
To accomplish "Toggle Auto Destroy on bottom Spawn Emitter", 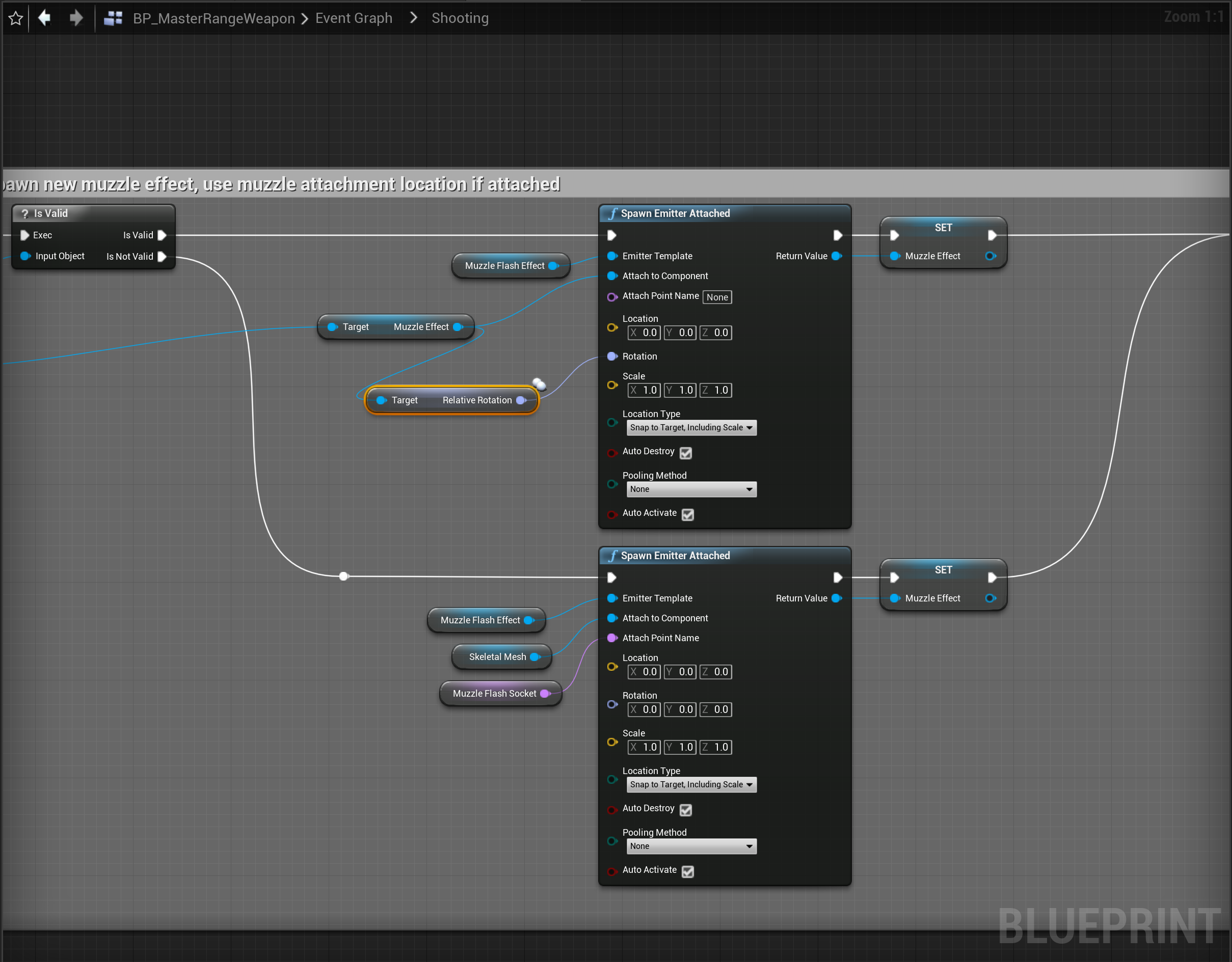I will pyautogui.click(x=685, y=810).
